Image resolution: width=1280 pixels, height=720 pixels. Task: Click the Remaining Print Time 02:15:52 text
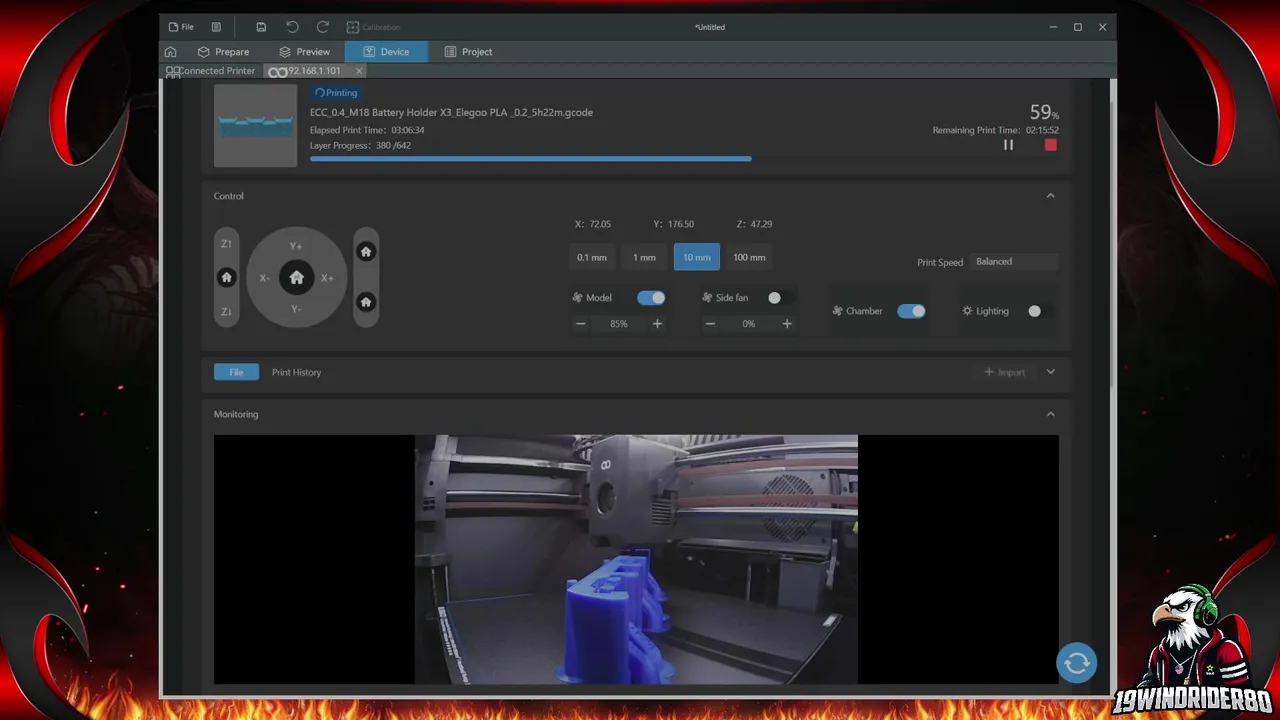pos(996,130)
